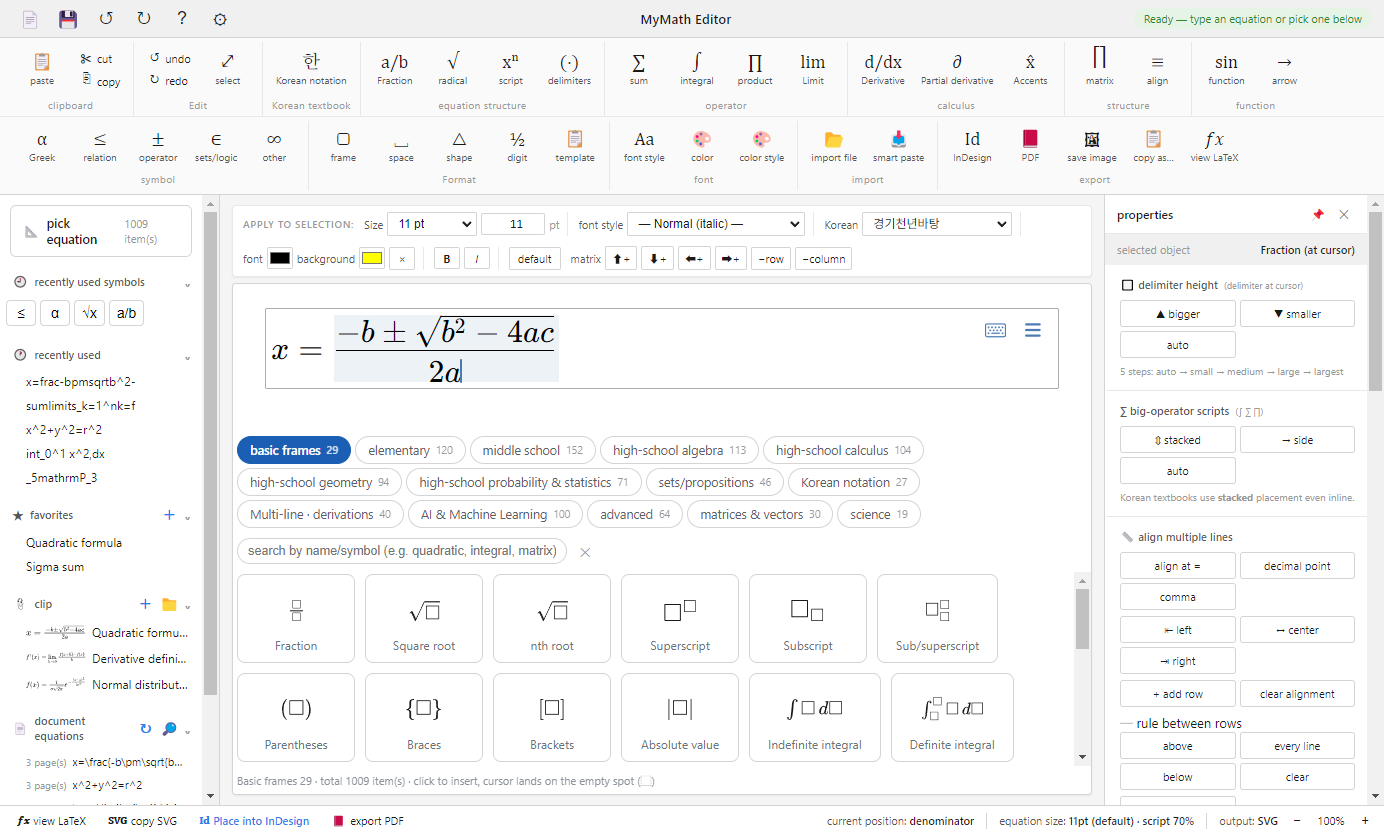Click the equation search field
Image resolution: width=1384 pixels, height=835 pixels.
(x=402, y=551)
